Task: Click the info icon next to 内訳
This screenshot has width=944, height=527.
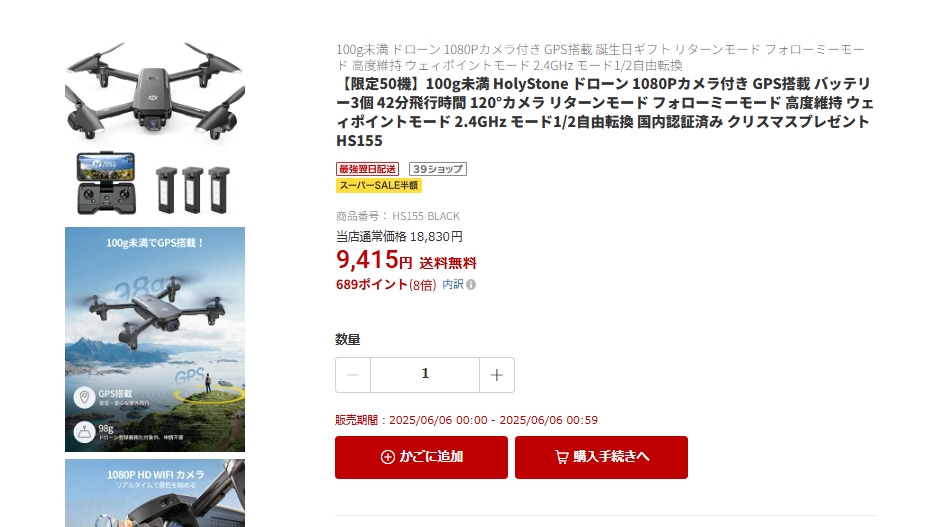Action: pos(471,285)
